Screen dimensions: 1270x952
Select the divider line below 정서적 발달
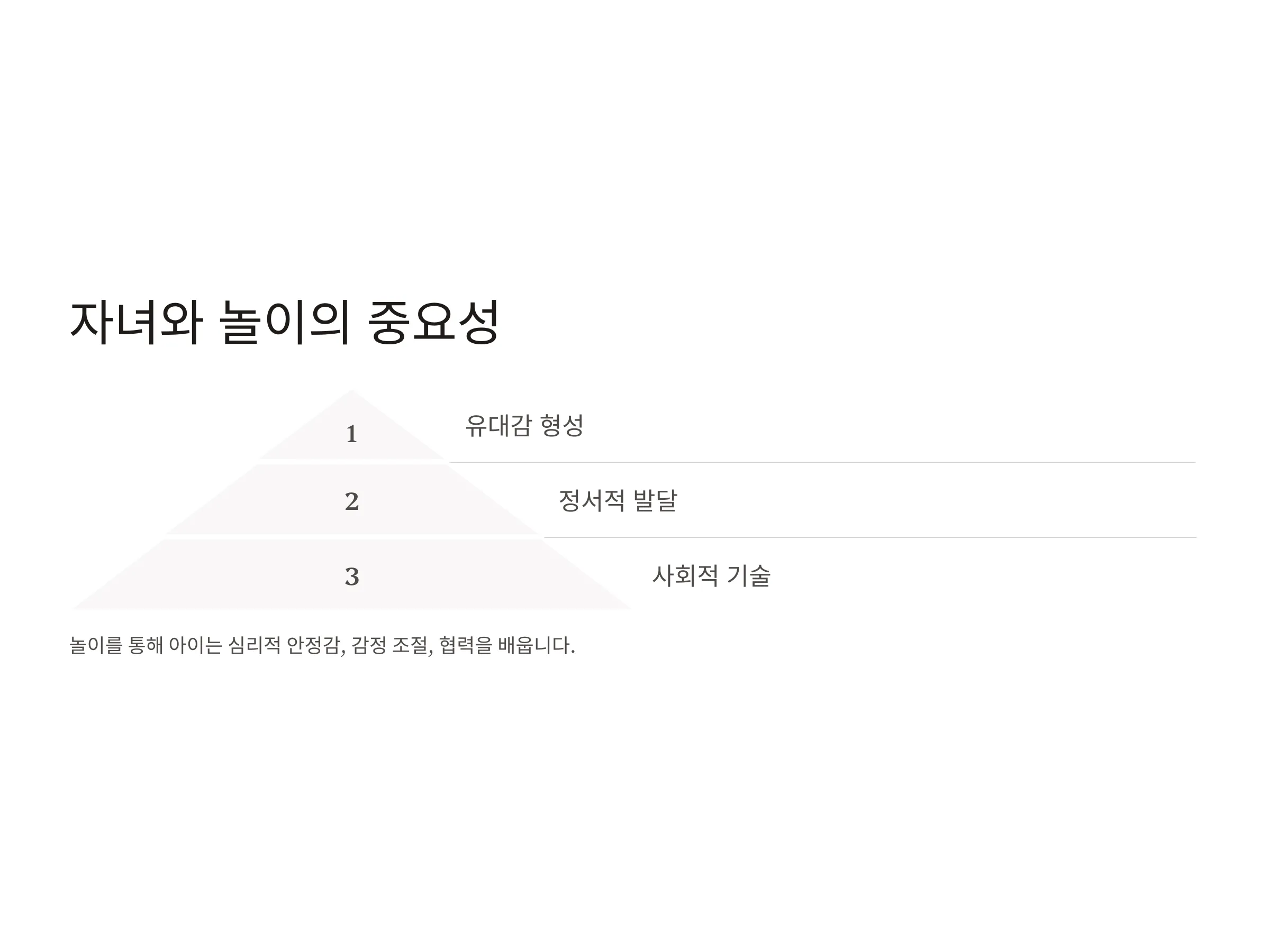tap(870, 537)
